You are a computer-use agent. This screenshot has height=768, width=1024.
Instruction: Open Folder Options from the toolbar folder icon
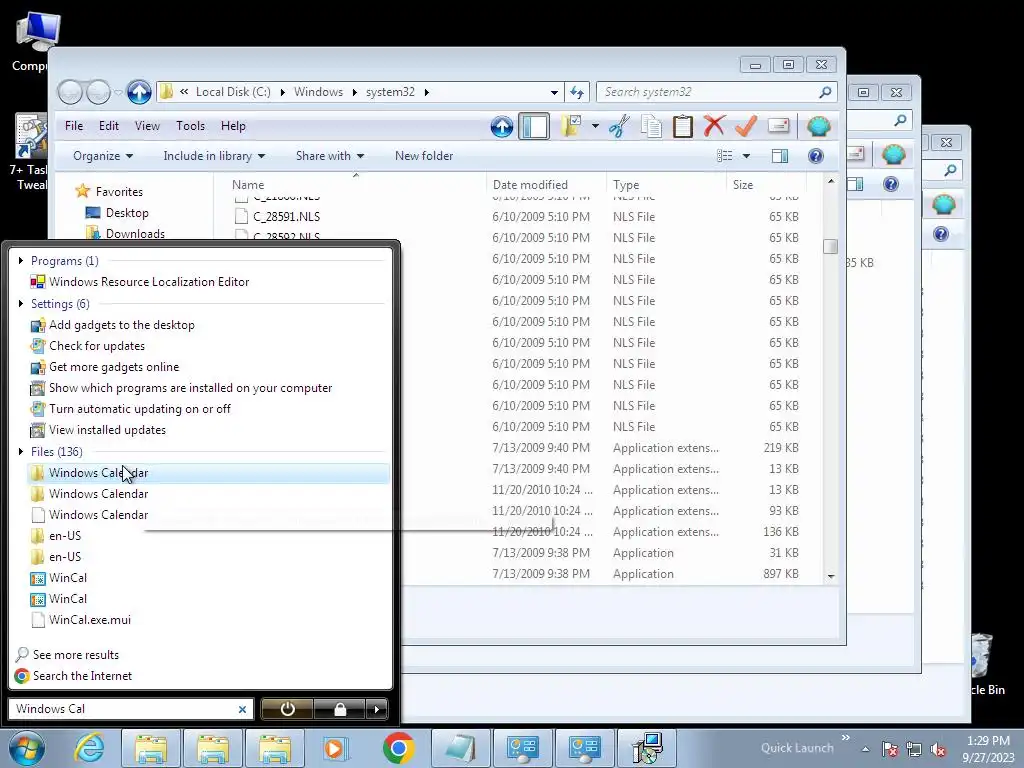(x=571, y=126)
